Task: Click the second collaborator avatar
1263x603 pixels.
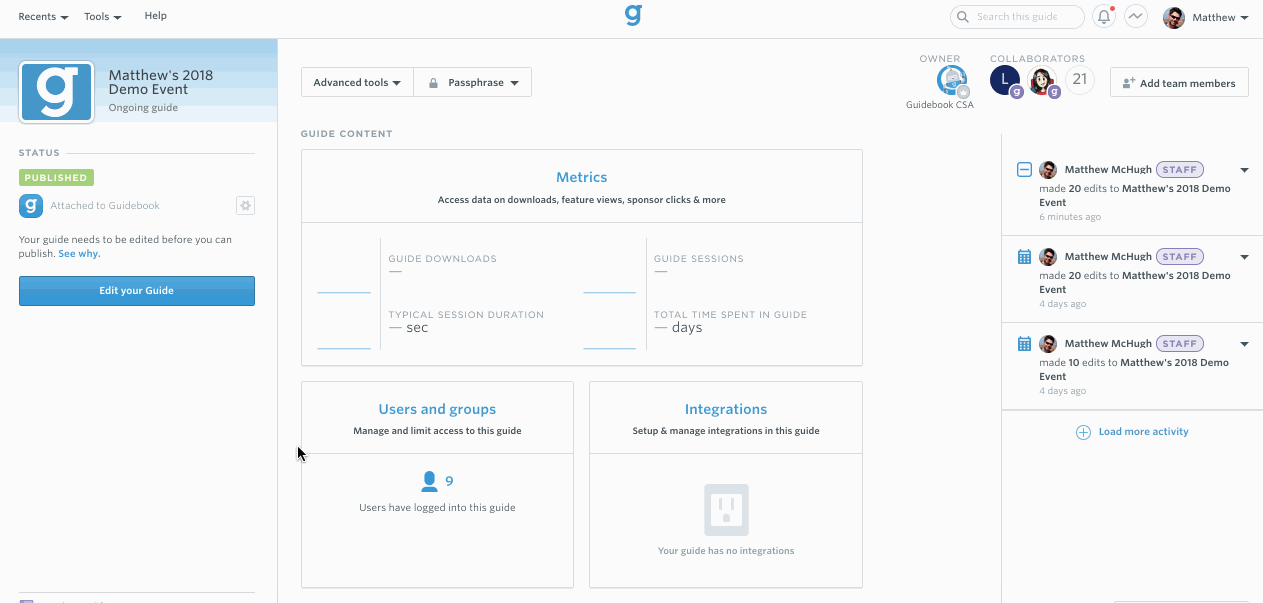Action: tap(1043, 81)
